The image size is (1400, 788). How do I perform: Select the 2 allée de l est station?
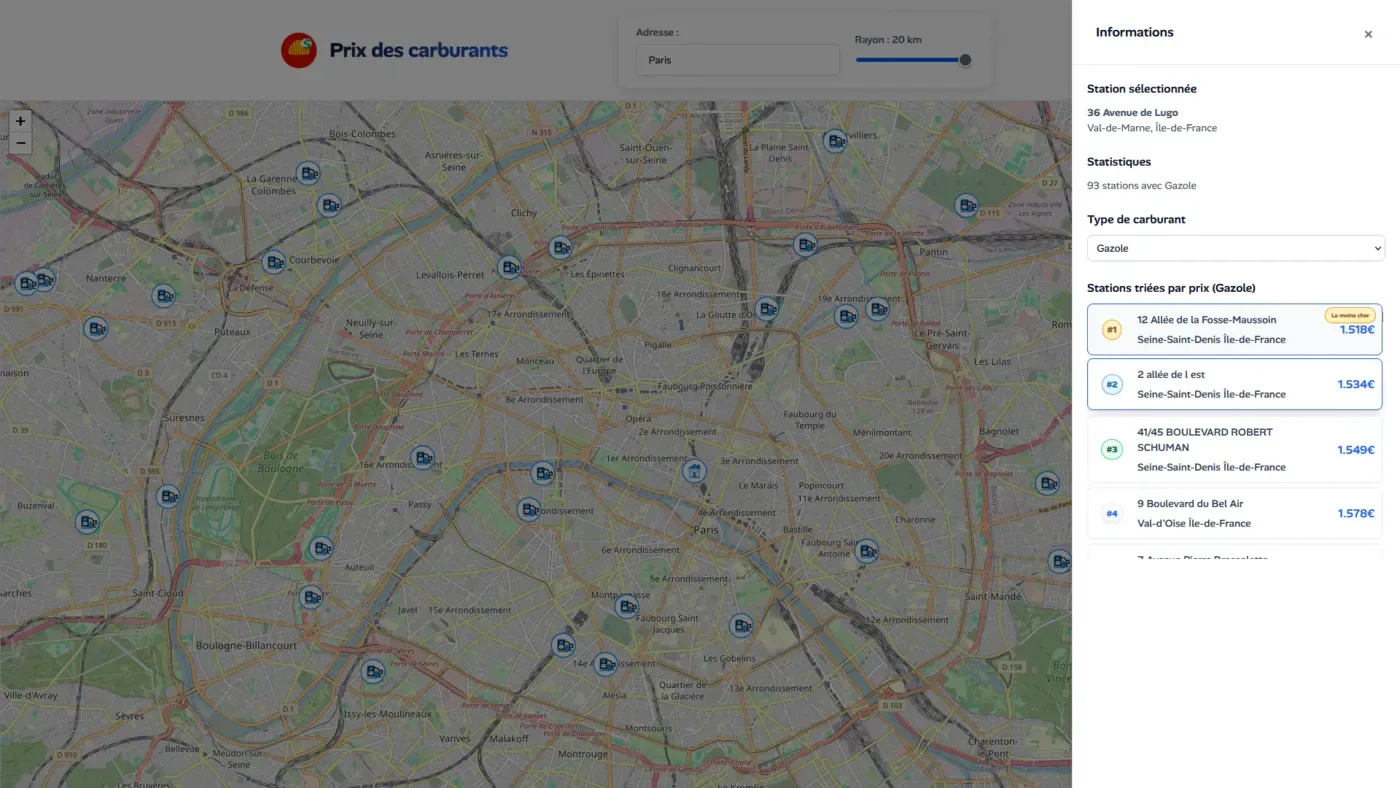pos(1235,384)
